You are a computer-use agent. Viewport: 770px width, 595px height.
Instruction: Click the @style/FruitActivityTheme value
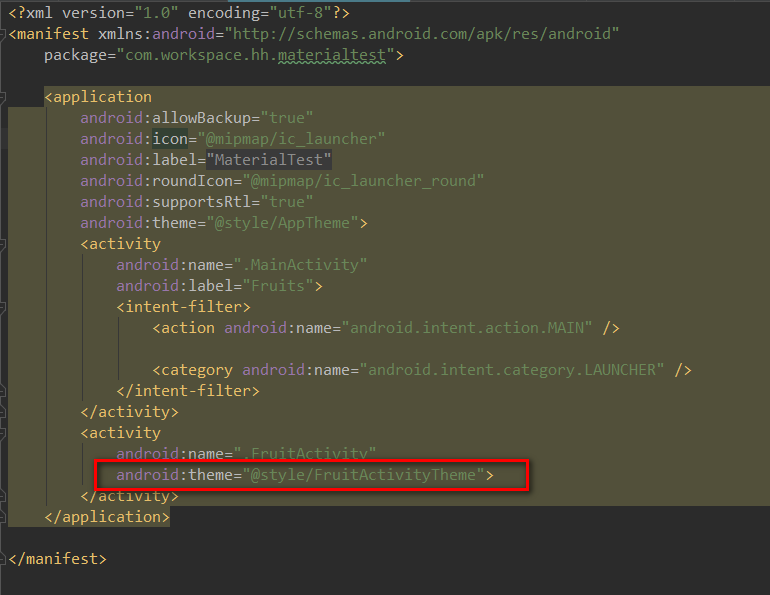363,475
